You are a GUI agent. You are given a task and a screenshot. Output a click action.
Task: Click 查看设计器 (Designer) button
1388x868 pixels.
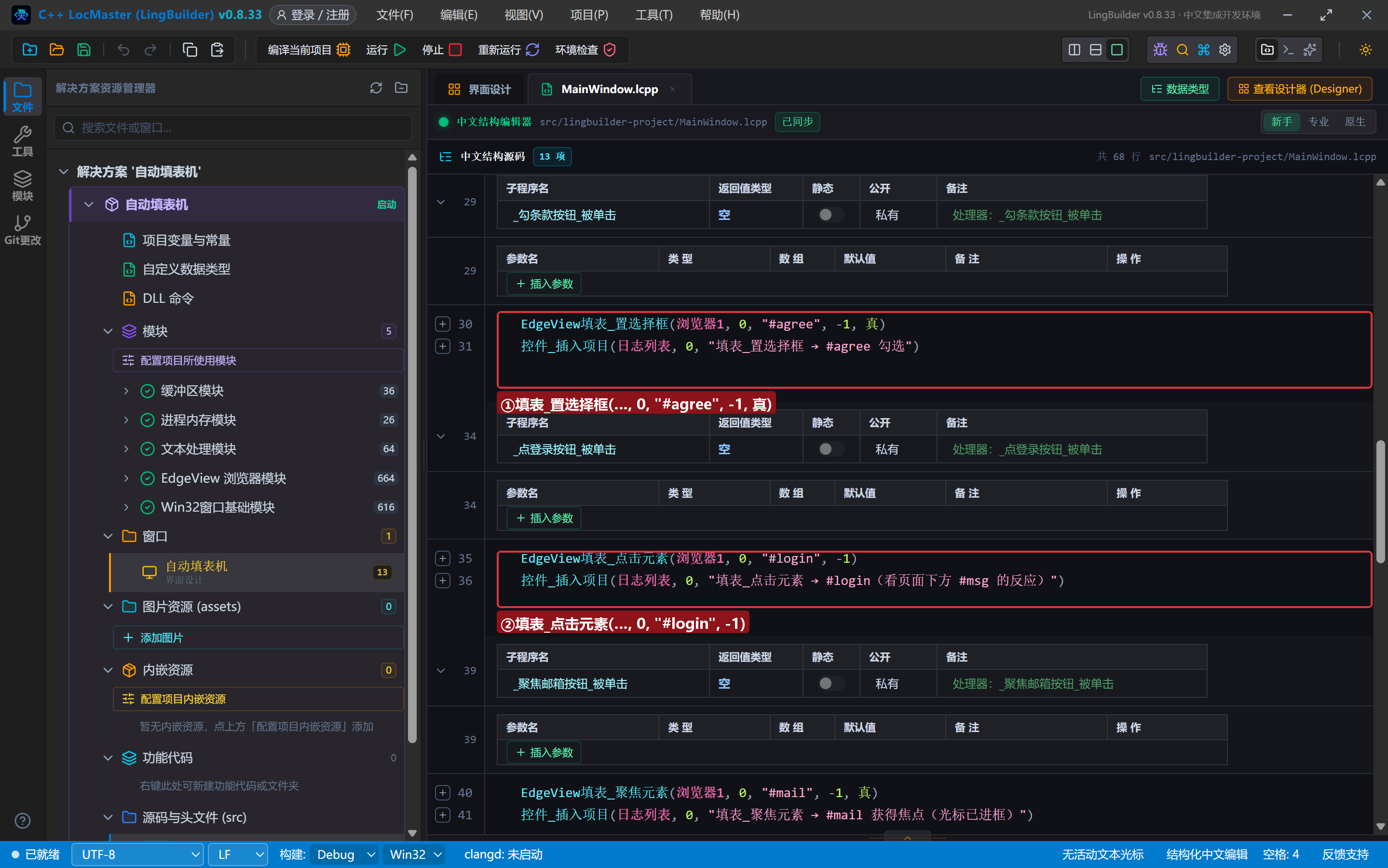coord(1300,89)
